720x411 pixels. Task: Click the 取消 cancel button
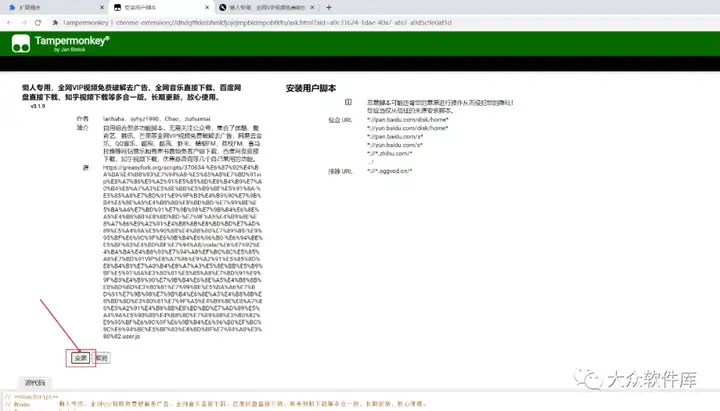(101, 358)
